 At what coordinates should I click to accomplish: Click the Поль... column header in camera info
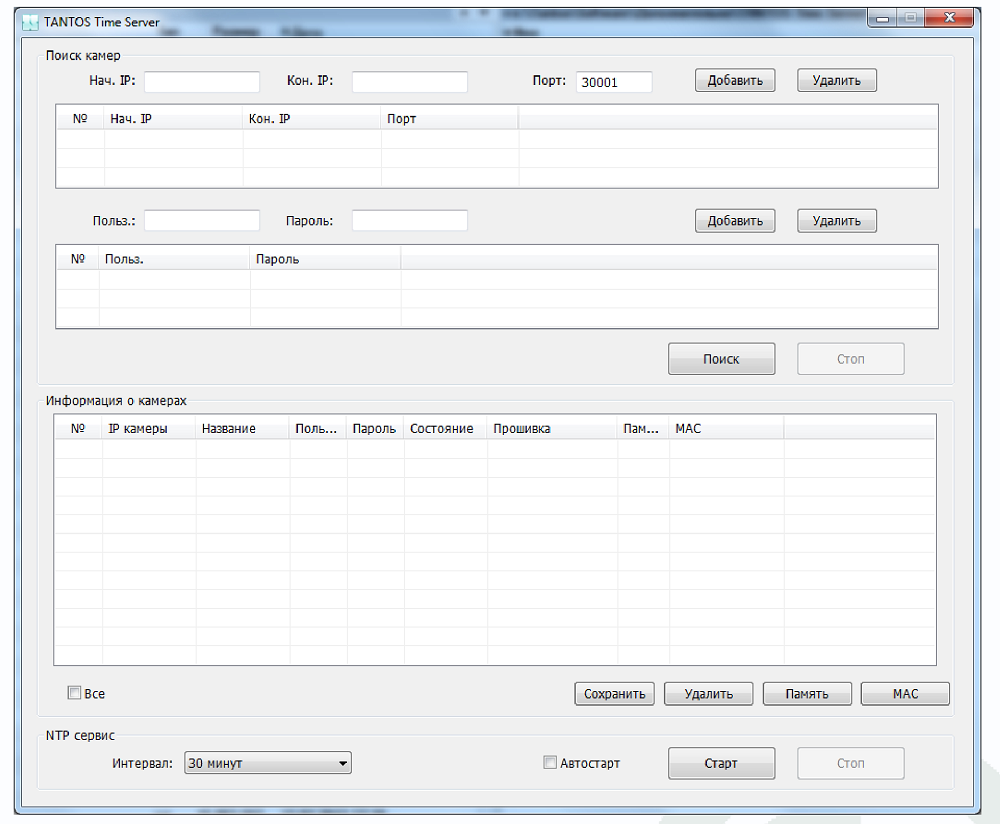pyautogui.click(x=318, y=429)
